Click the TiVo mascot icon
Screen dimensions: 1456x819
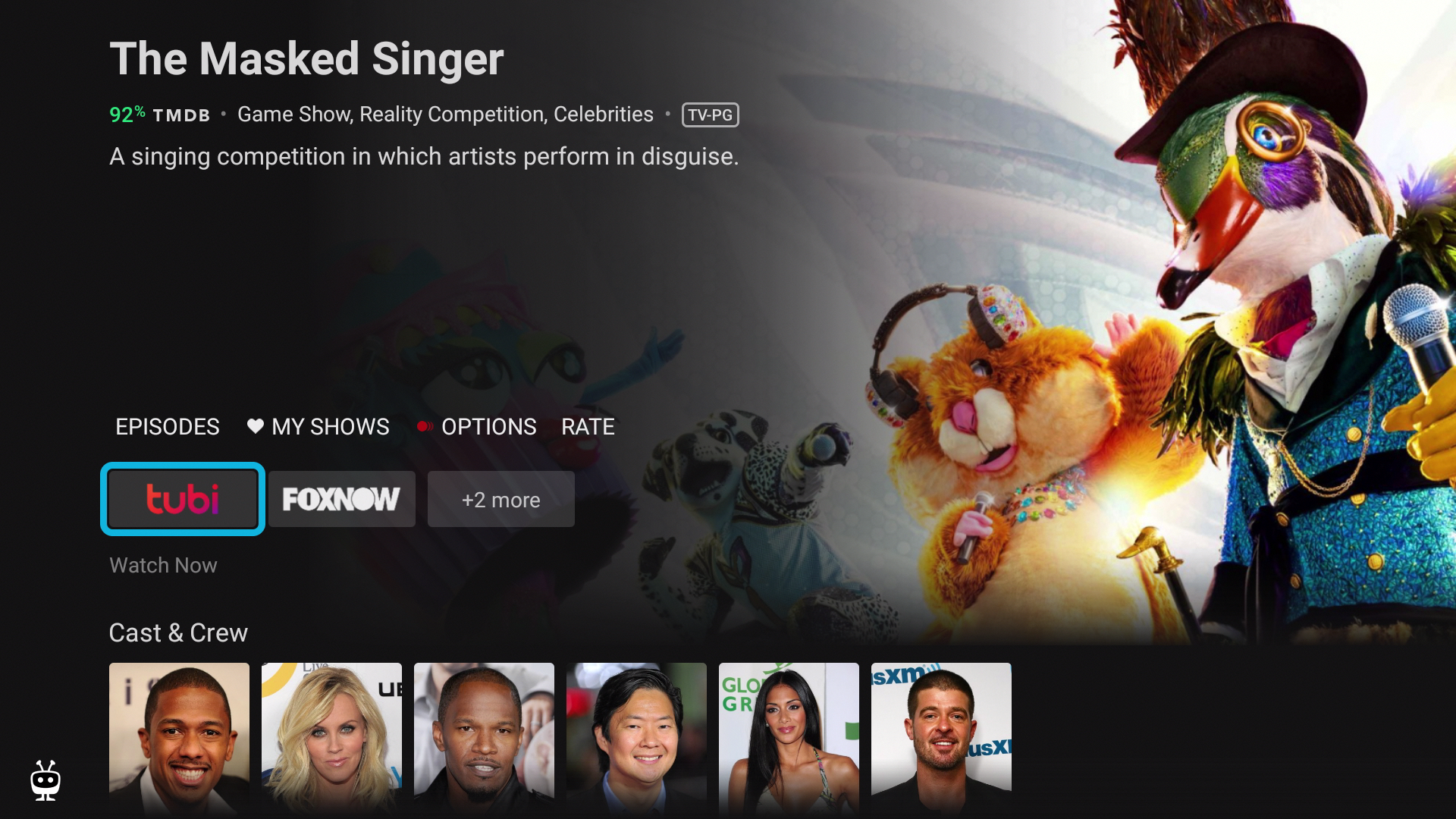45,780
